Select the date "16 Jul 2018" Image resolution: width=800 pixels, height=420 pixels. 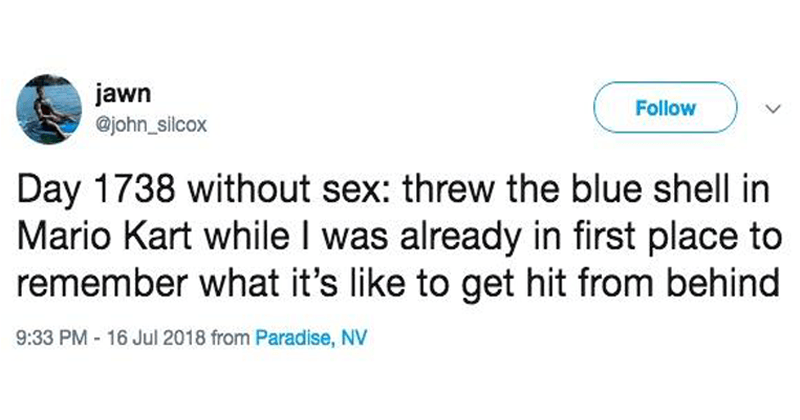point(156,337)
